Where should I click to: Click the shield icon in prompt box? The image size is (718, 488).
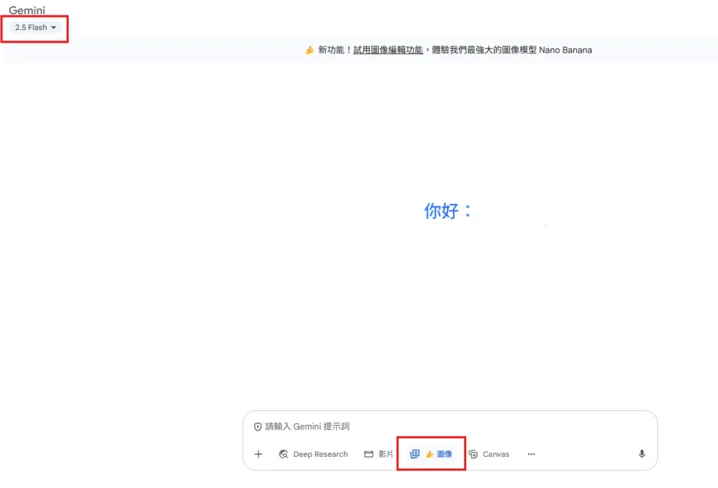258,426
